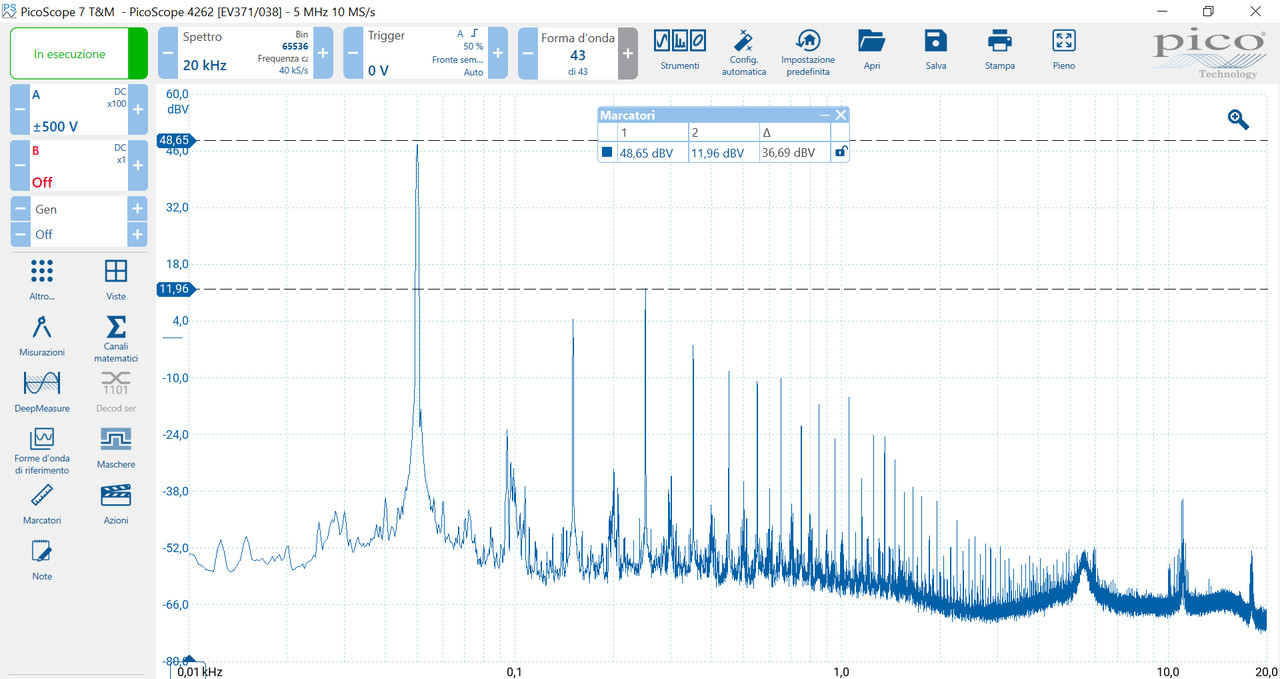Open the Viste views layout
The height and width of the screenshot is (679, 1280).
pyautogui.click(x=116, y=280)
